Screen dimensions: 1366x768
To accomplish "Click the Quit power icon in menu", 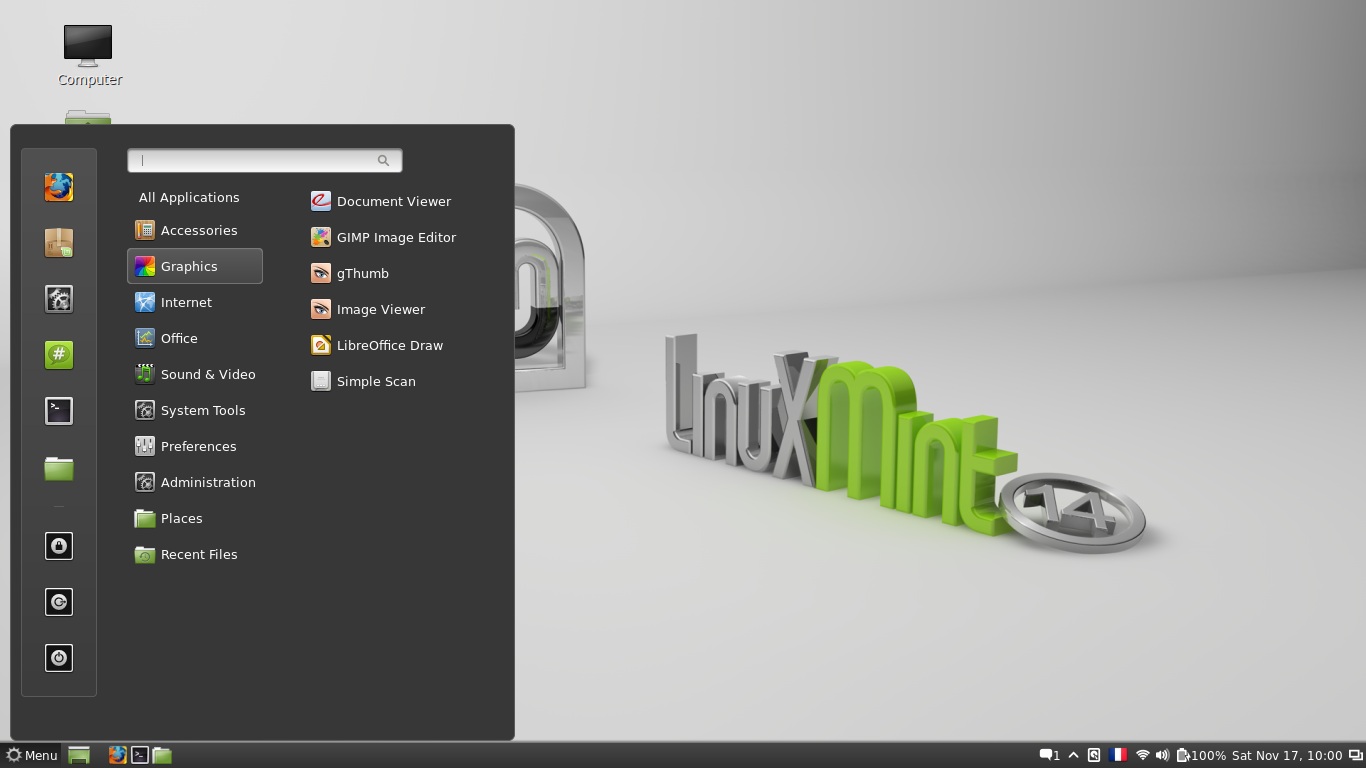I will pos(59,658).
